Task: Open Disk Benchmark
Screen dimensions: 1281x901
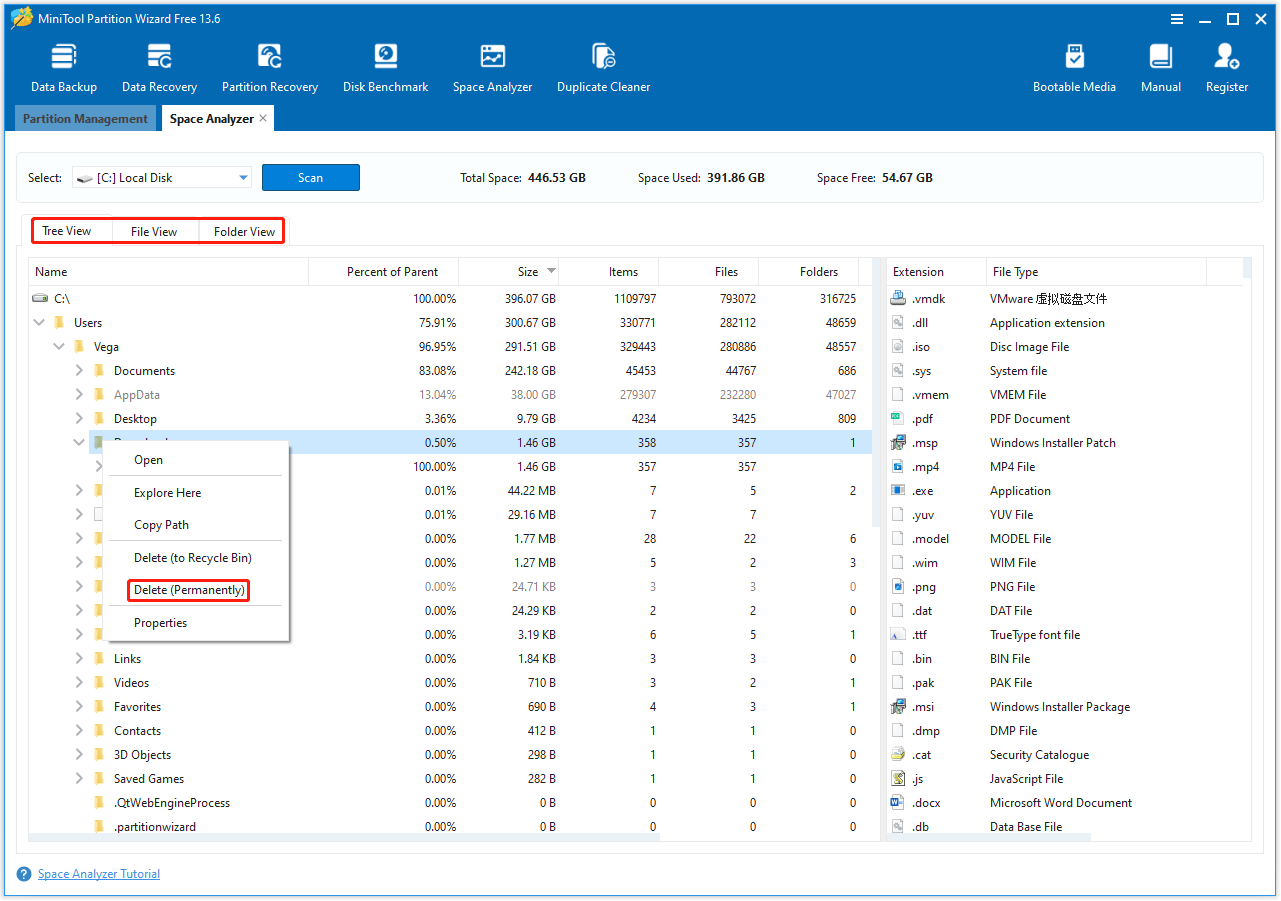Action: coord(385,65)
